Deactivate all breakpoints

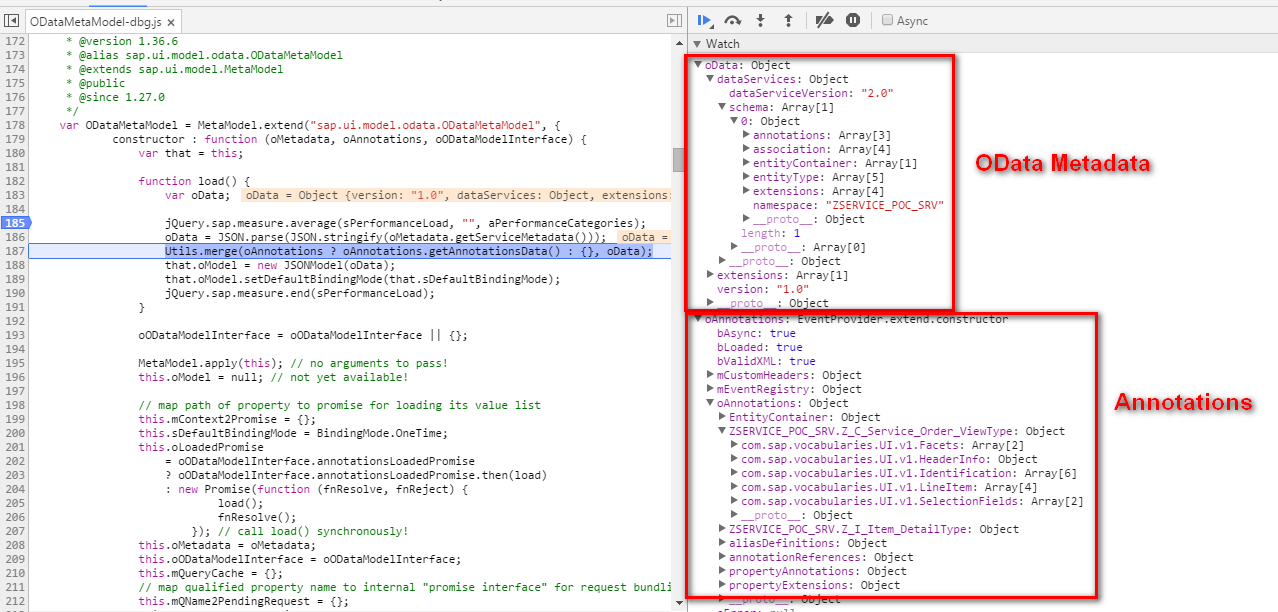824,20
